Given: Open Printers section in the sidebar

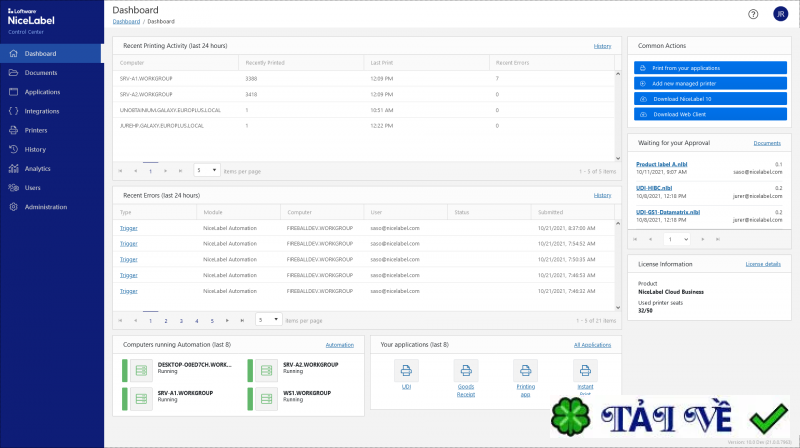Looking at the screenshot, I should click(x=36, y=130).
